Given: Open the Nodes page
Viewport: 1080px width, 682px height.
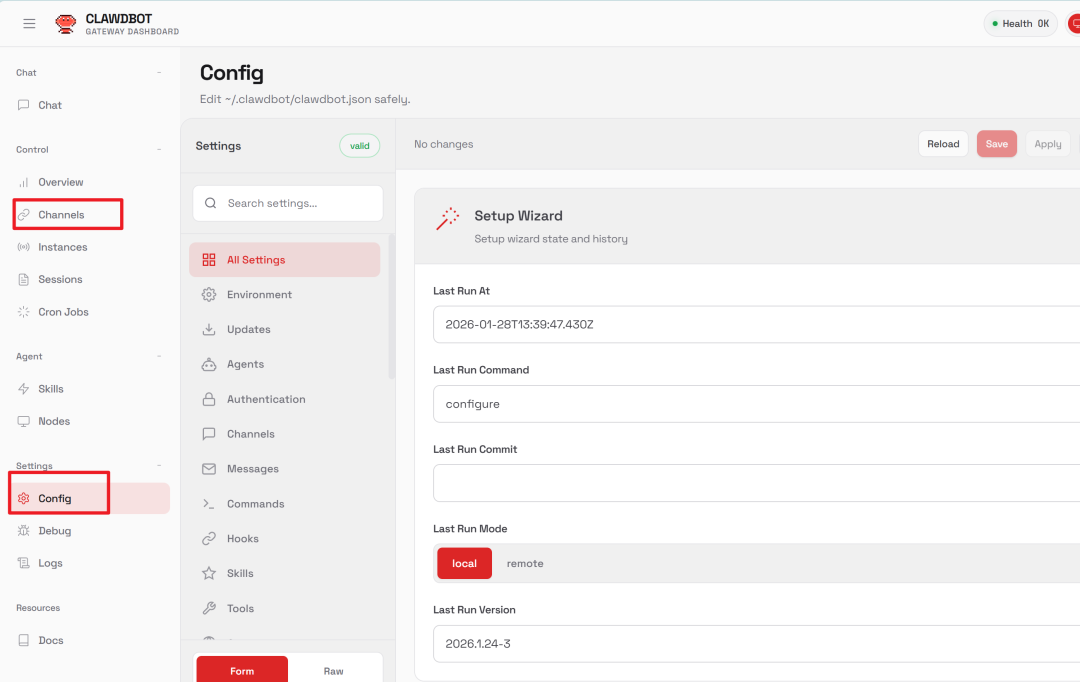Looking at the screenshot, I should coord(90,421).
